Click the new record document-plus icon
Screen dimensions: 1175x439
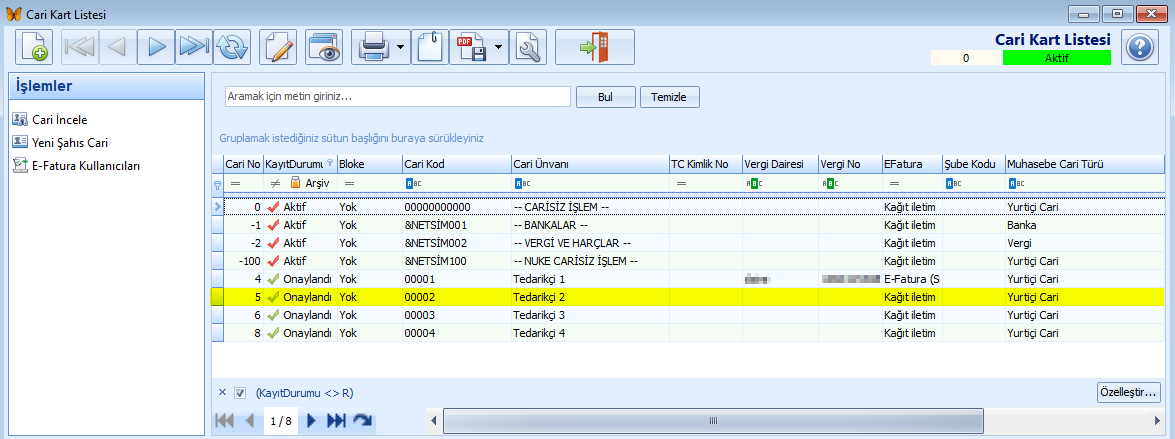[34, 47]
